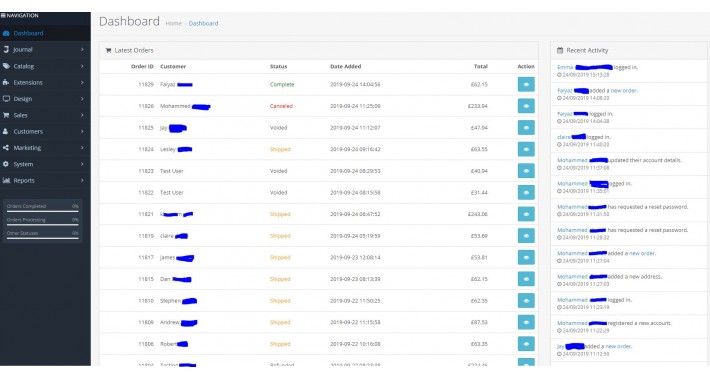Click the Dashboard breadcrumb link
Screen dimensions: 710x380
tap(203, 23)
